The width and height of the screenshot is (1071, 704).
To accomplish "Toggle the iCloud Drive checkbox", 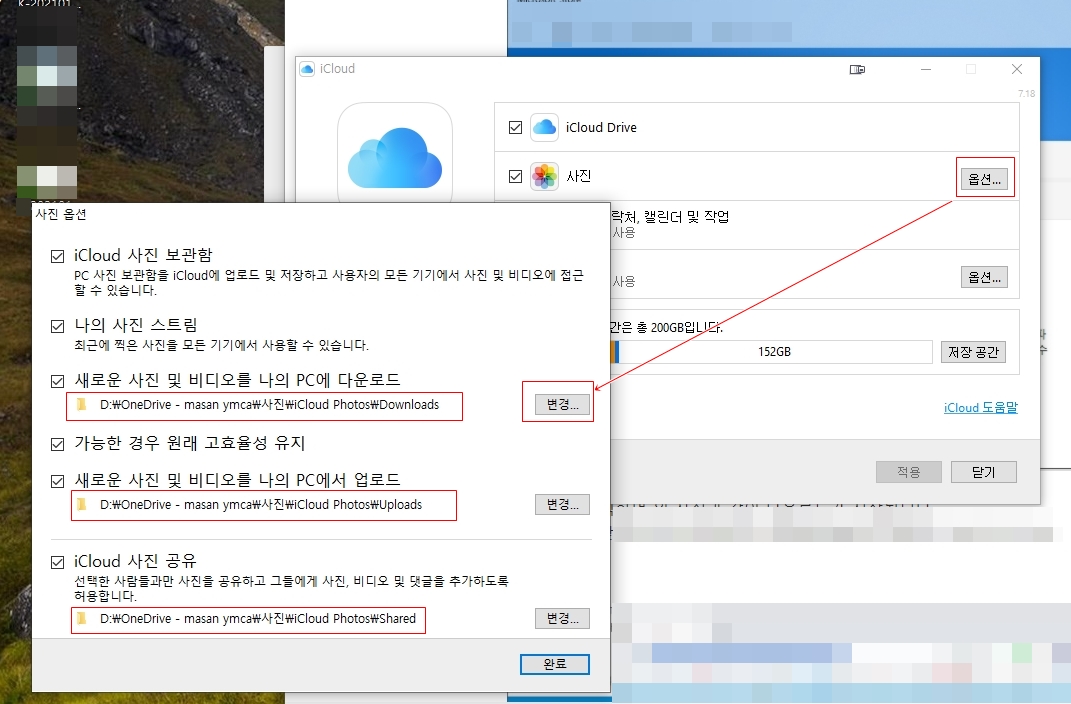I will (x=516, y=128).
